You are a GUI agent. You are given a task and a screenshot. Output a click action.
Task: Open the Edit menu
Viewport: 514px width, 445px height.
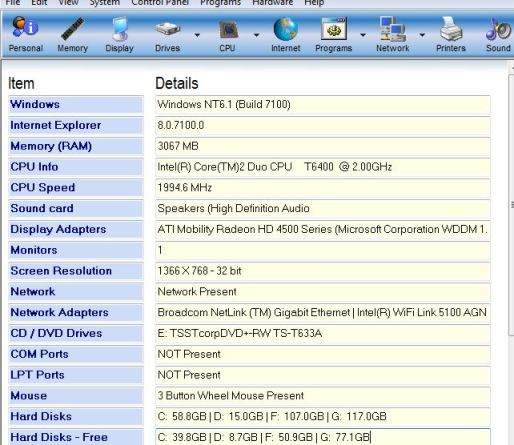(x=39, y=3)
